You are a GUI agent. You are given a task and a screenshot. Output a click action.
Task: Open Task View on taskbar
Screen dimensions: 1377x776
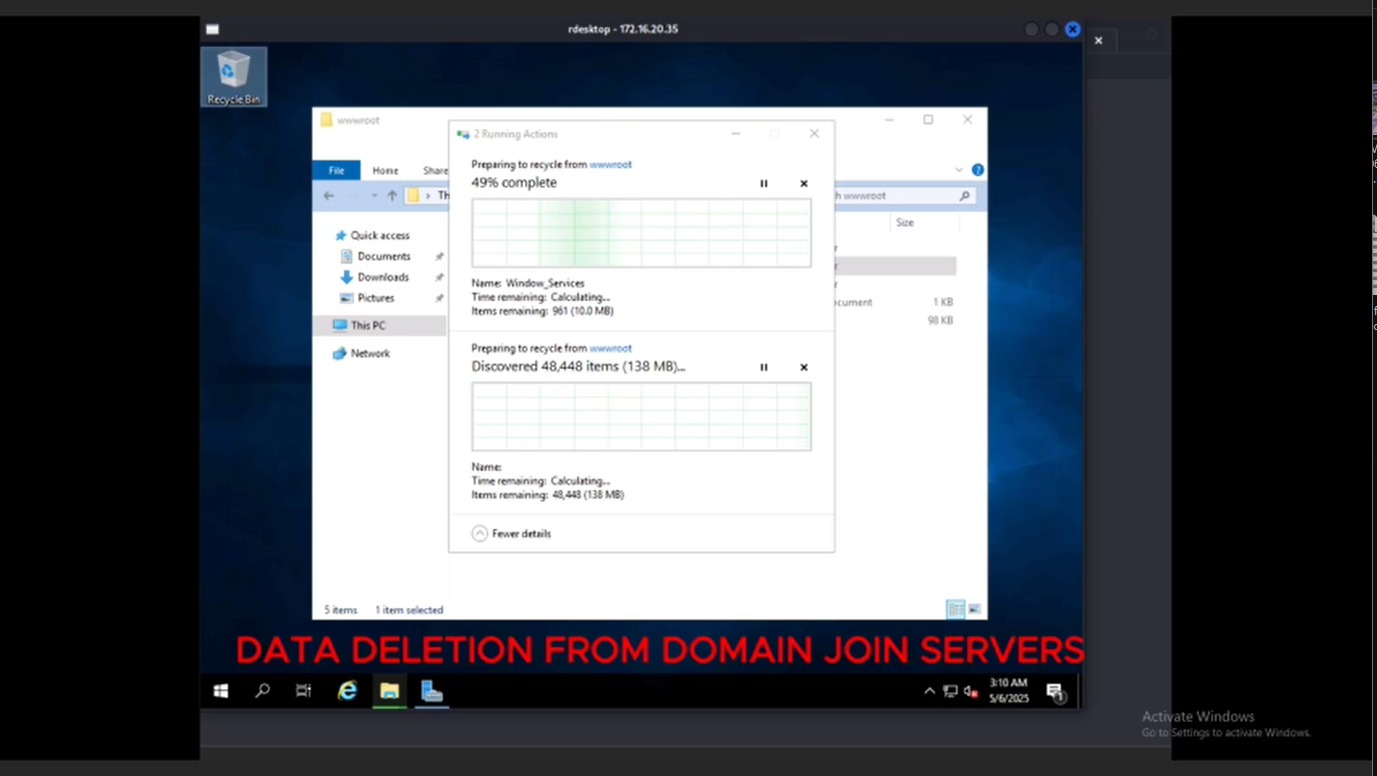(x=303, y=691)
